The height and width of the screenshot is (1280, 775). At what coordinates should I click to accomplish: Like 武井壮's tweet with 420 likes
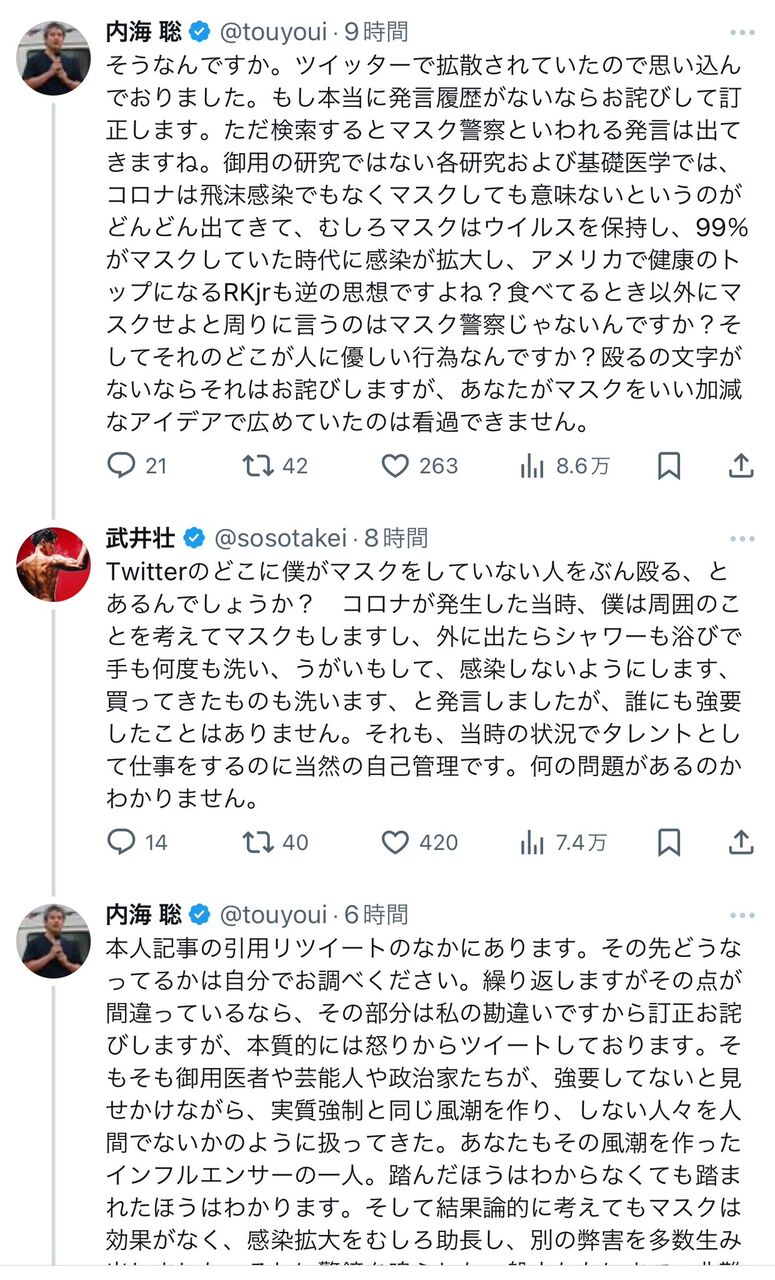coord(396,842)
